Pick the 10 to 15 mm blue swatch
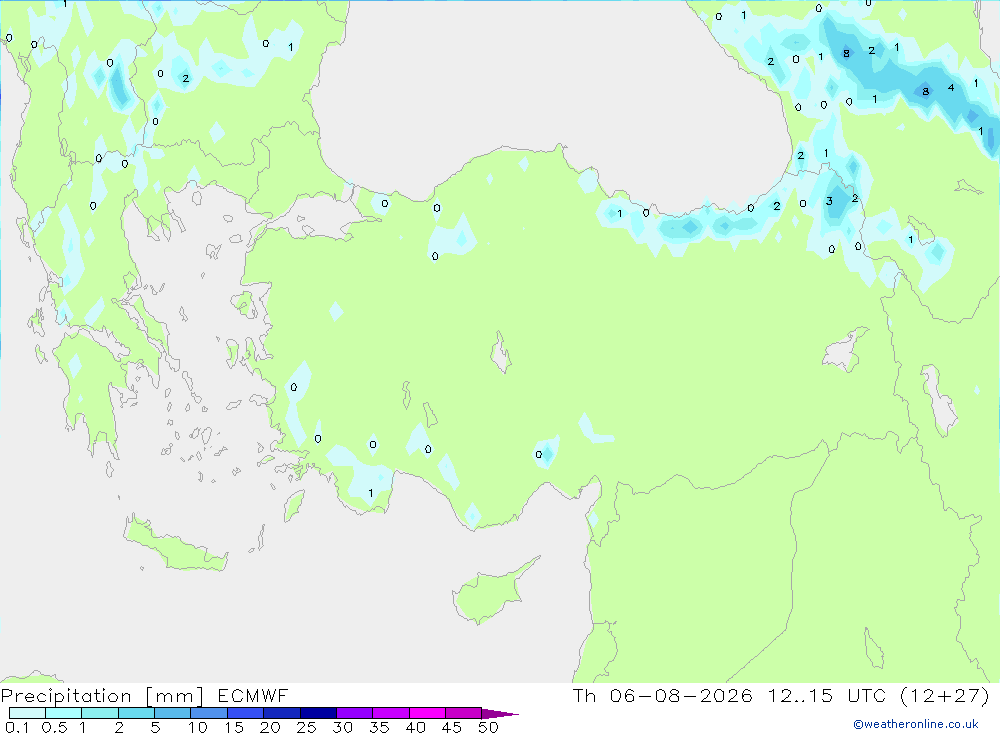Image resolution: width=1000 pixels, height=733 pixels. coord(209,713)
